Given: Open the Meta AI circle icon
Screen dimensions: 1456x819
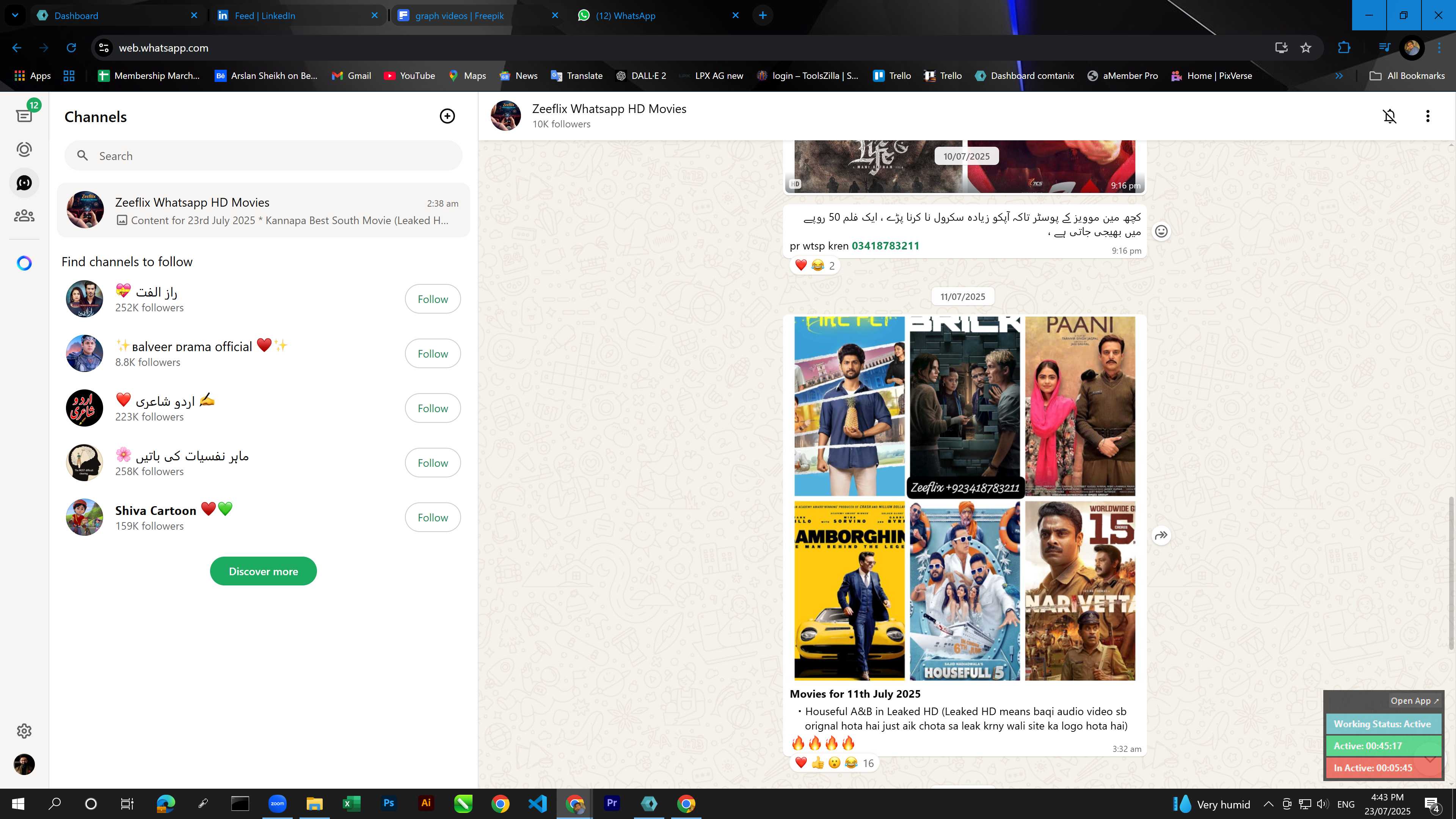Looking at the screenshot, I should tap(24, 263).
